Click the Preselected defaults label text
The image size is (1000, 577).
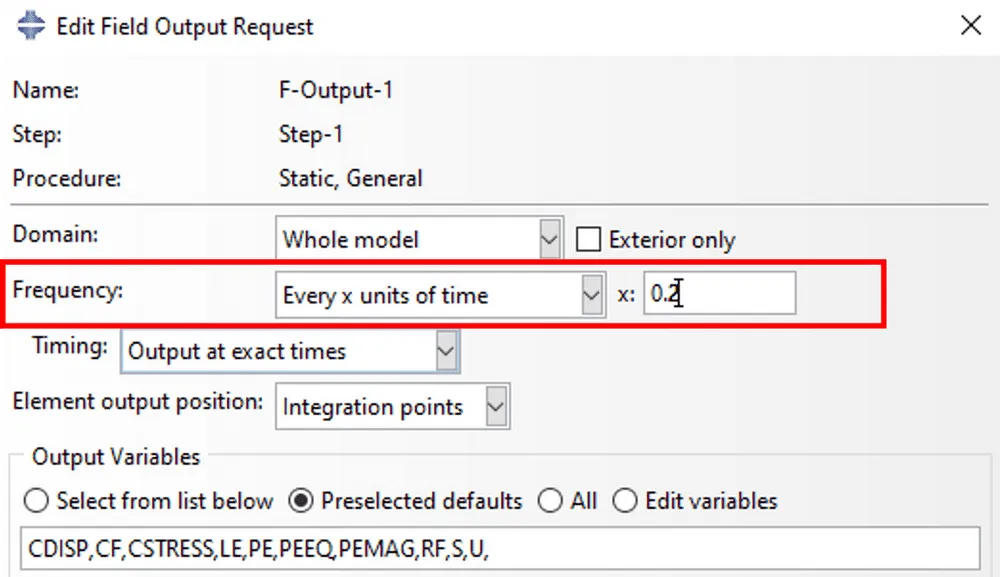coord(421,501)
